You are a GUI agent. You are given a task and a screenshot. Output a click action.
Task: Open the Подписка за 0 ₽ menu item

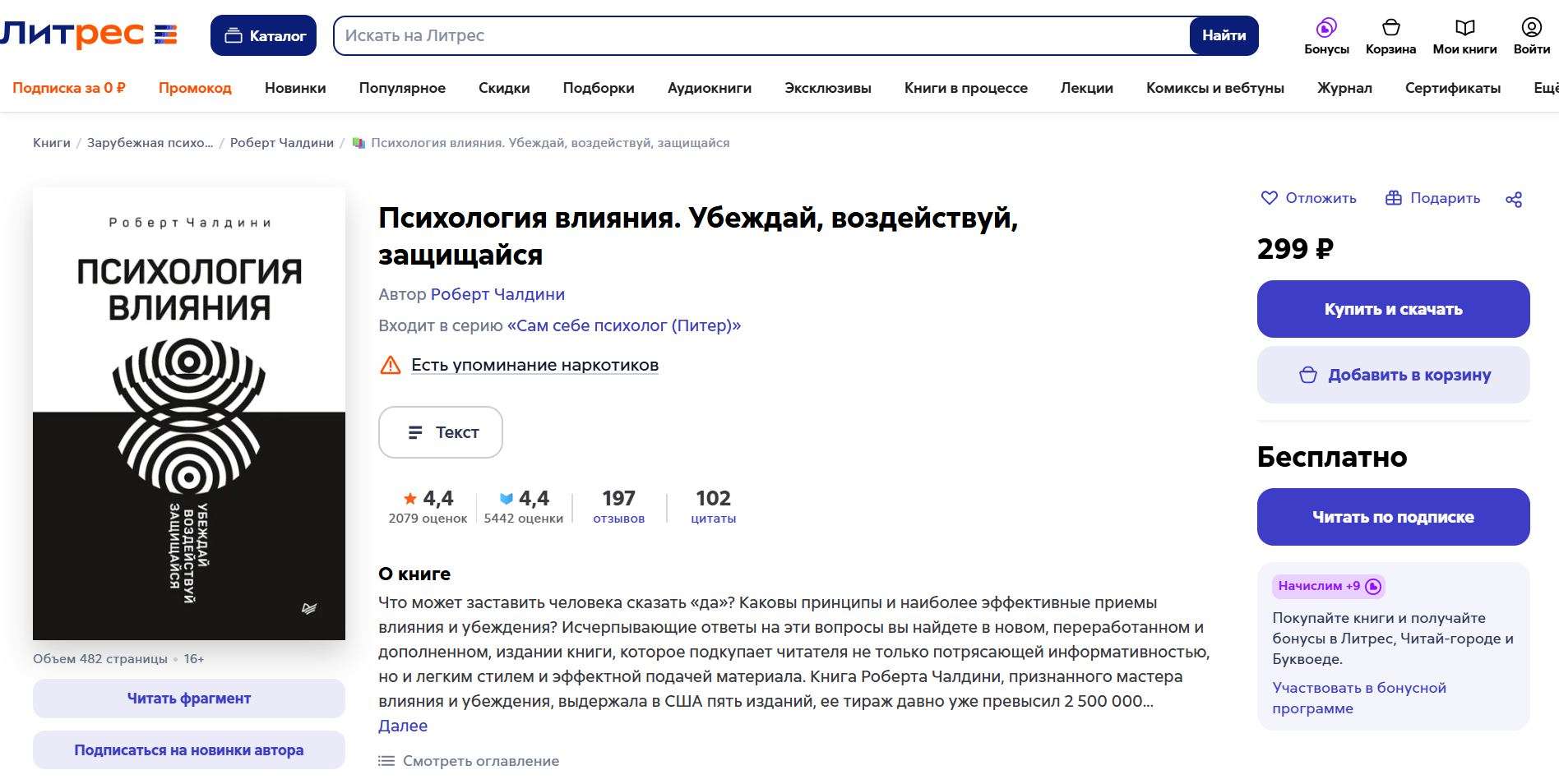(69, 88)
